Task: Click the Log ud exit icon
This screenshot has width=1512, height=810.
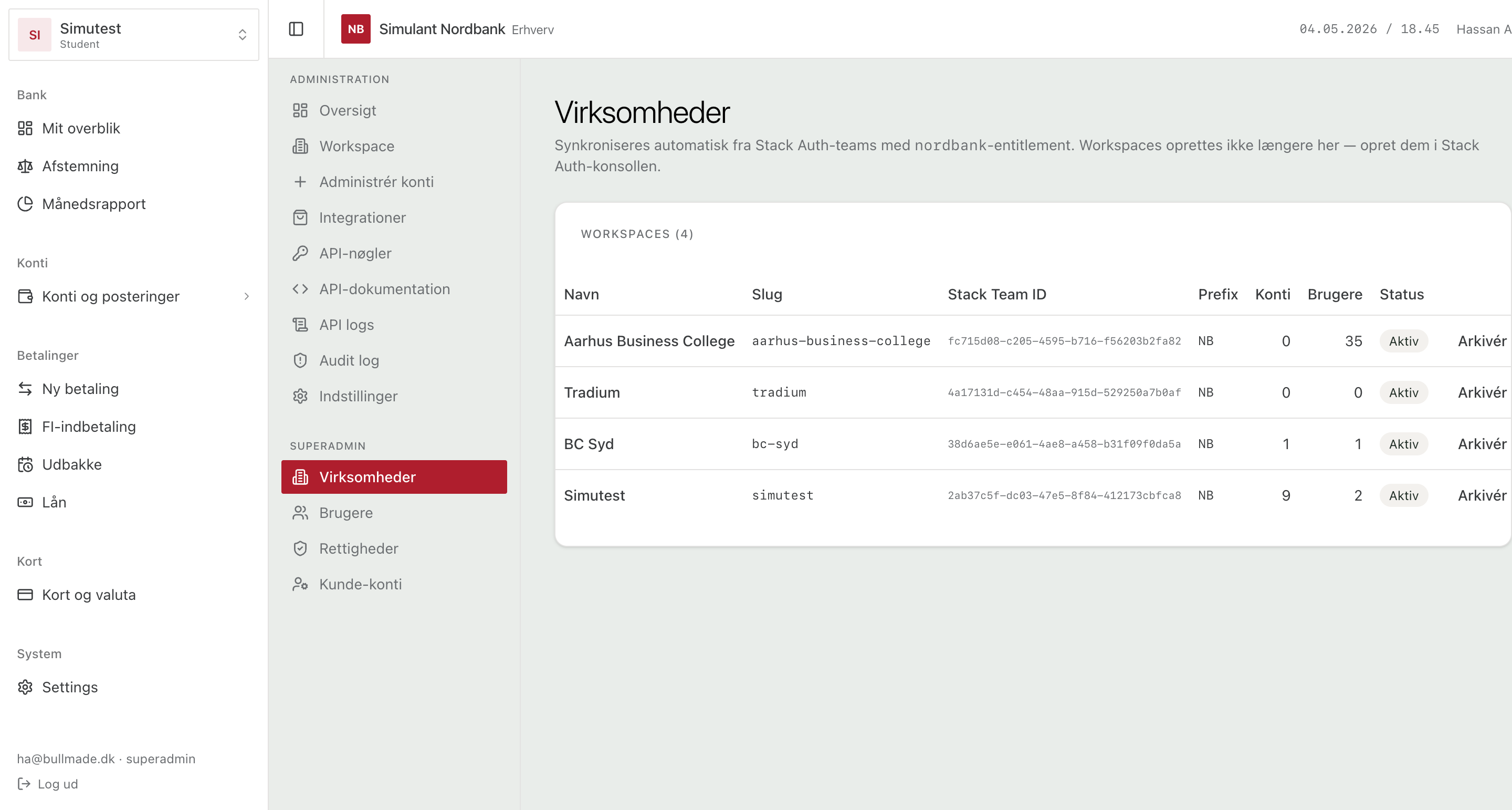Action: (x=24, y=784)
